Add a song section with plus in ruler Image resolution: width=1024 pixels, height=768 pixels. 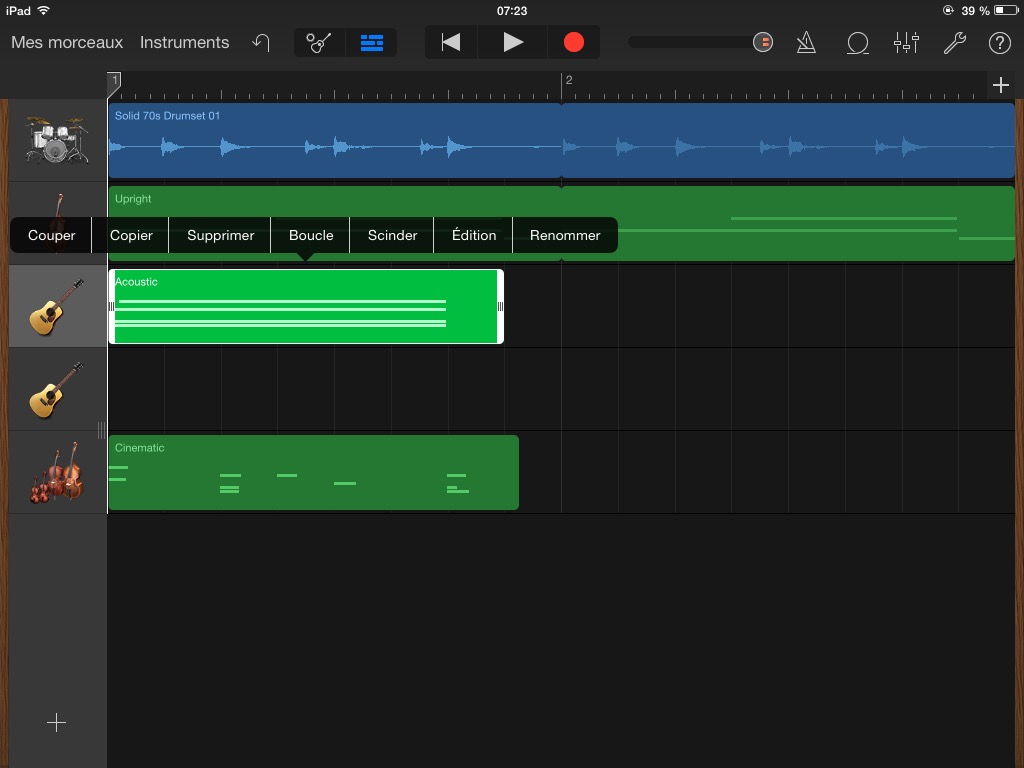(1001, 85)
